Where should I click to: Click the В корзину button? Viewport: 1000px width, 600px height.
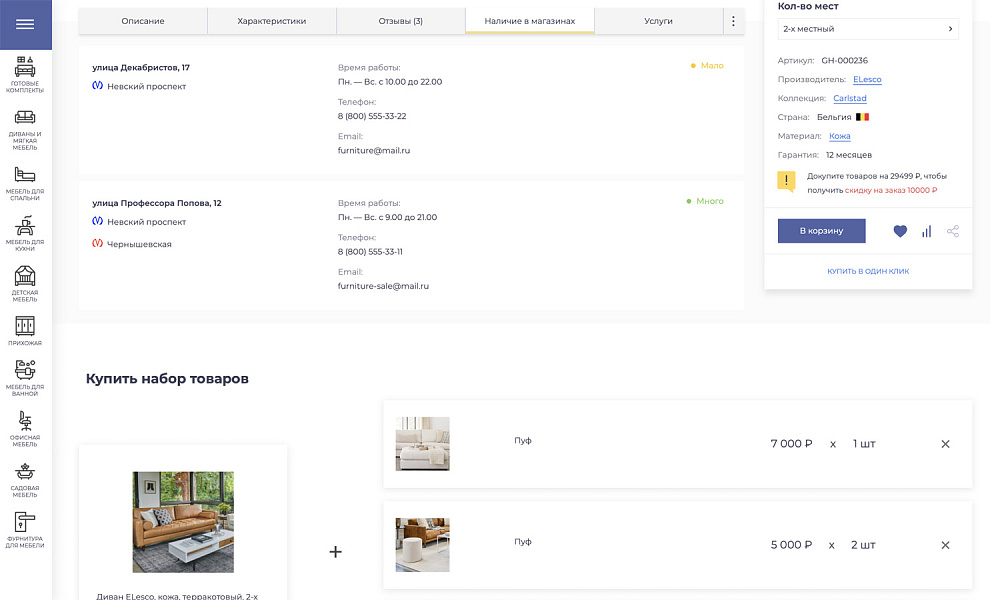[x=821, y=231]
